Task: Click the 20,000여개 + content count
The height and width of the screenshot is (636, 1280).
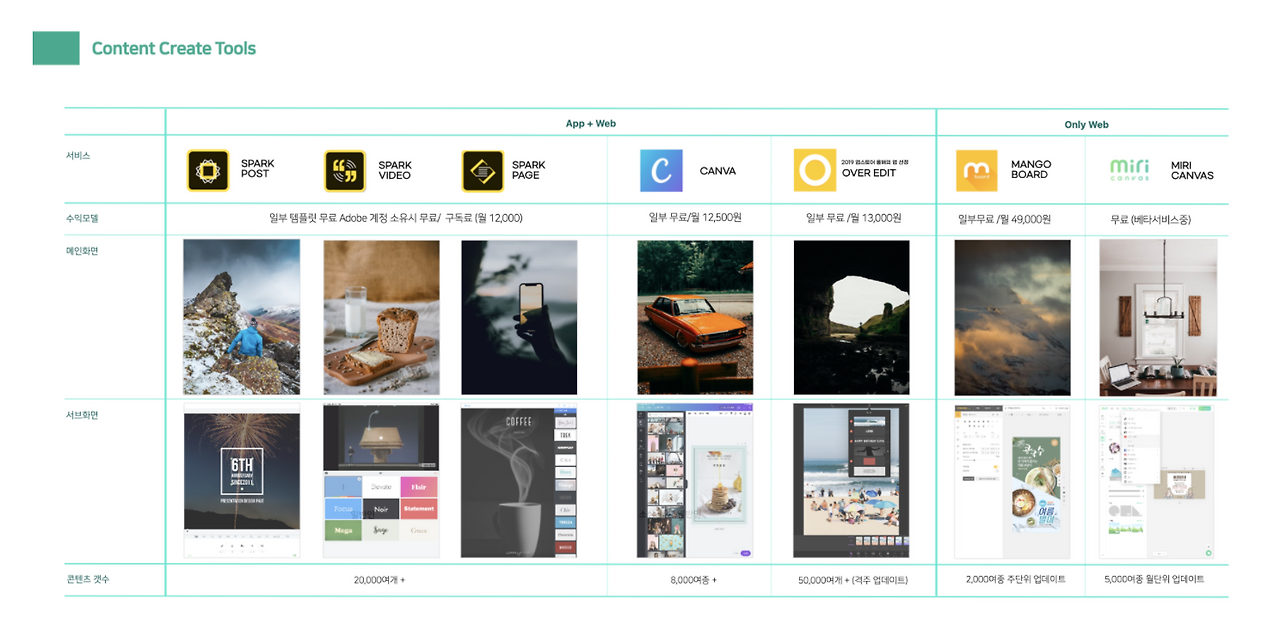Action: [x=379, y=580]
